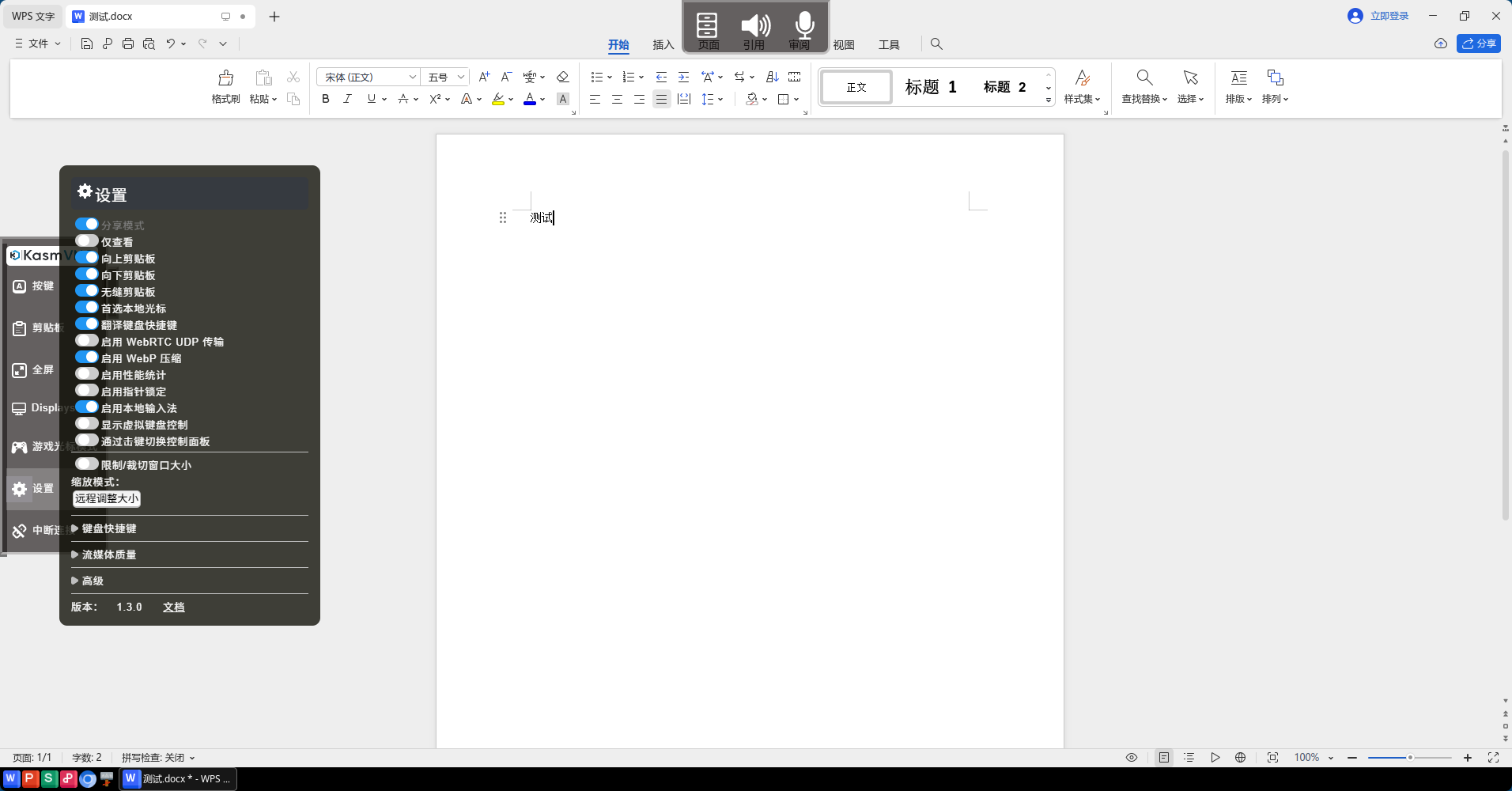Decrease font size with A- icon

pyautogui.click(x=506, y=77)
